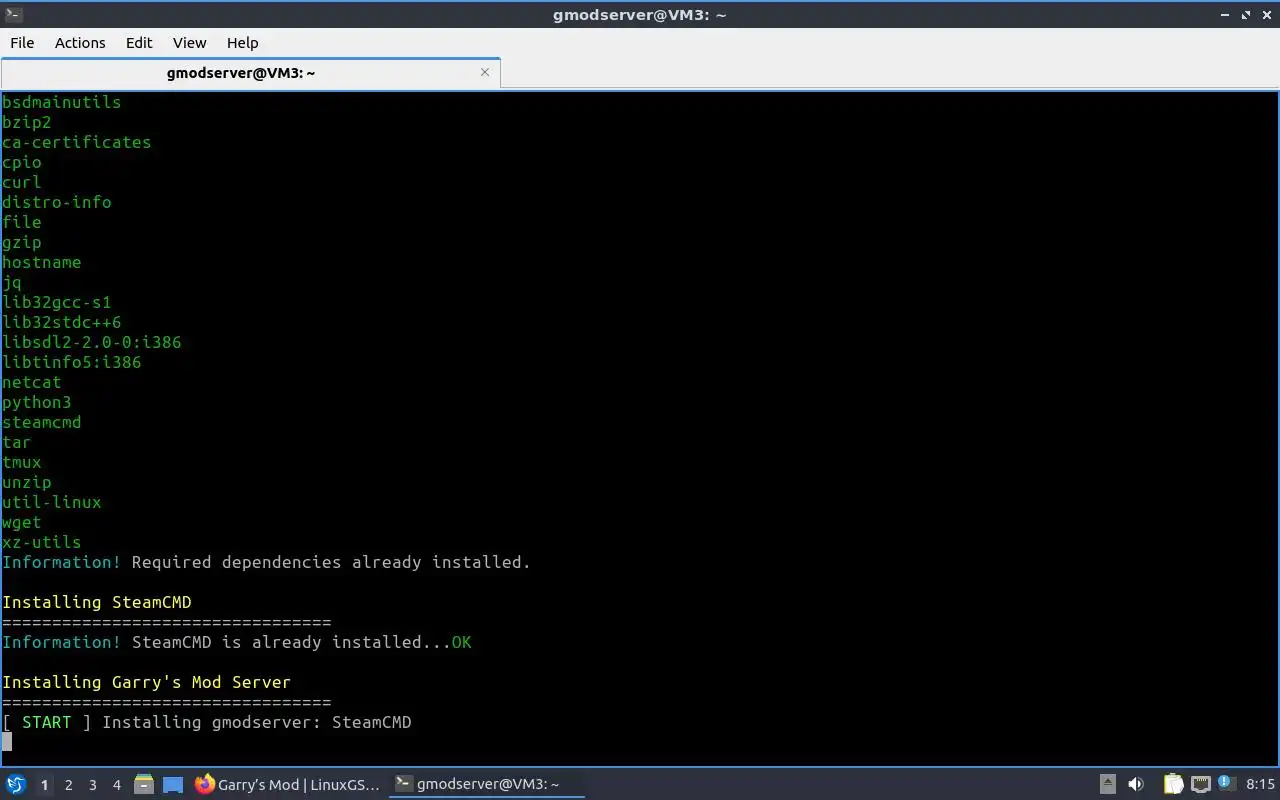Click the bzip2 line
The width and height of the screenshot is (1280, 800).
pyautogui.click(x=27, y=122)
